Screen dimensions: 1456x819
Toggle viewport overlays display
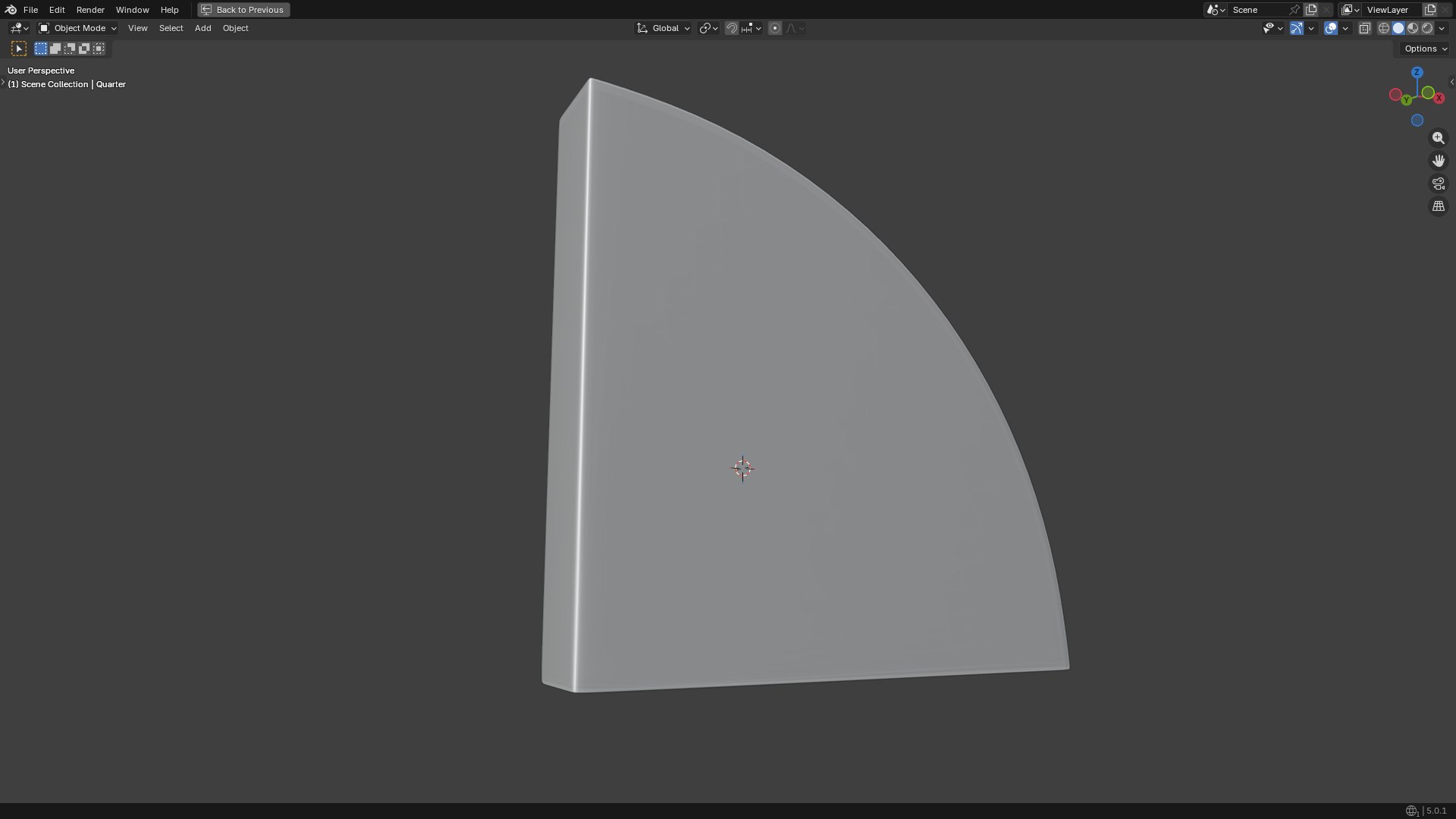pos(1331,28)
